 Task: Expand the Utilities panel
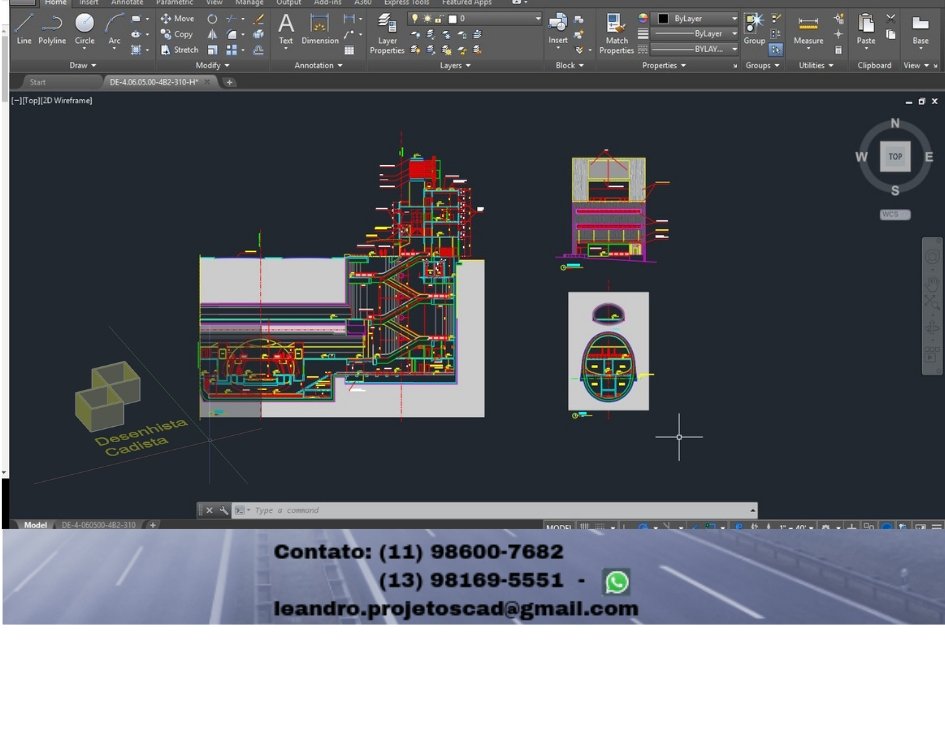(816, 65)
